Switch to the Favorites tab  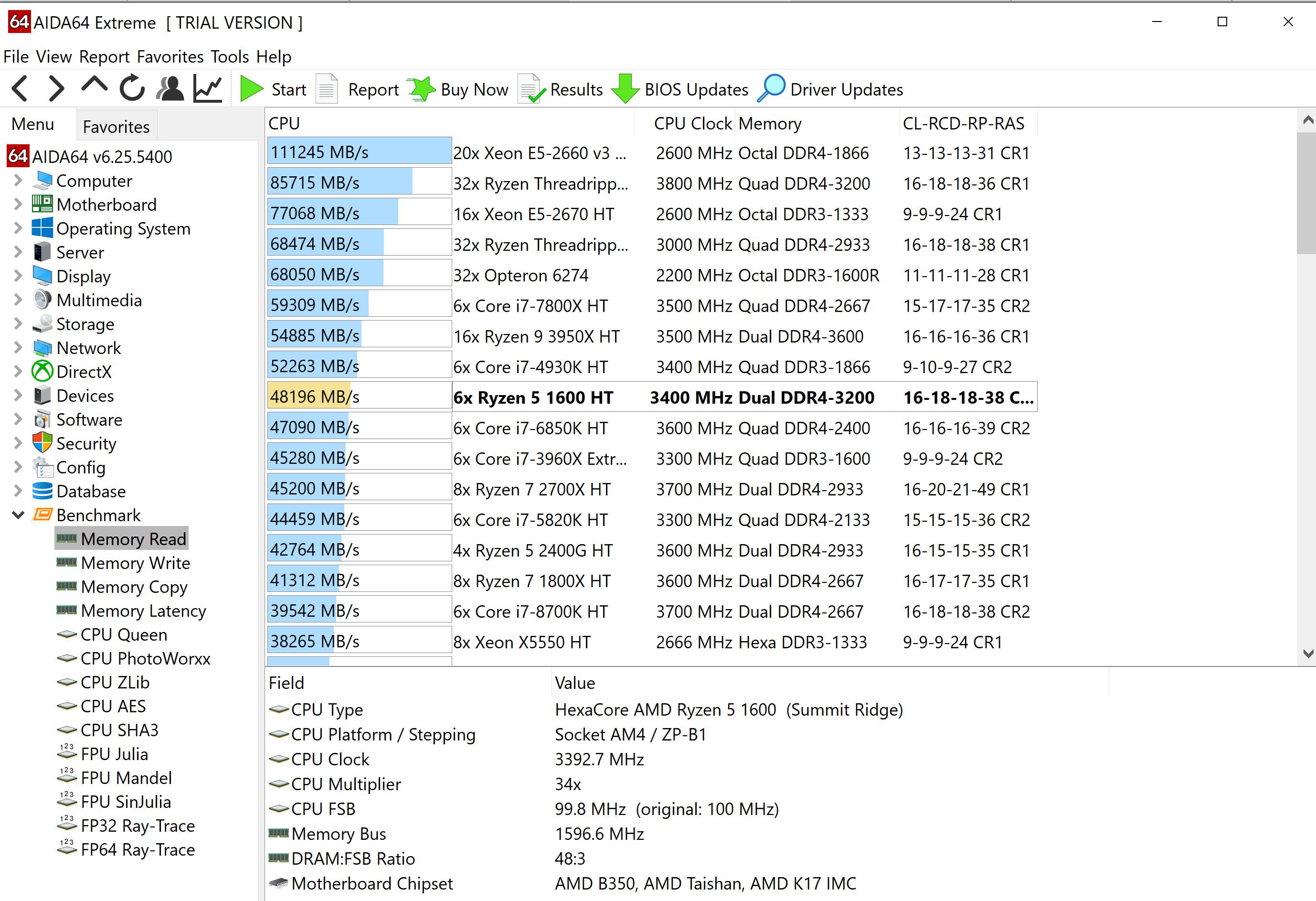point(116,127)
